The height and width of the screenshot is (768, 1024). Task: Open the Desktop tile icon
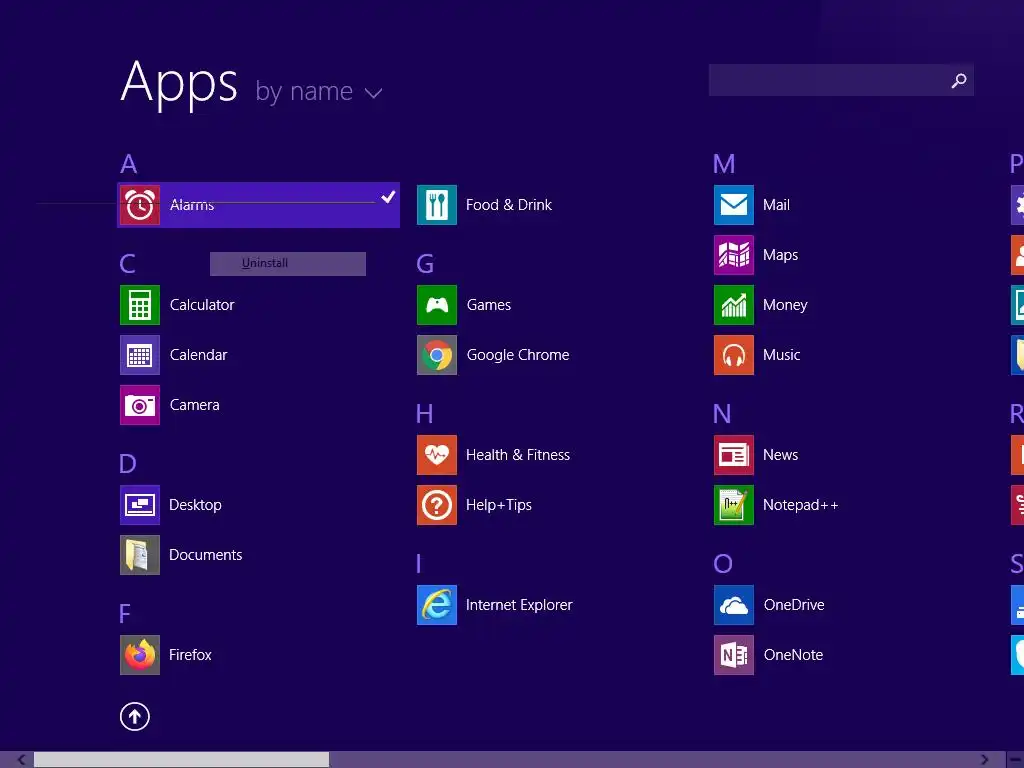140,505
